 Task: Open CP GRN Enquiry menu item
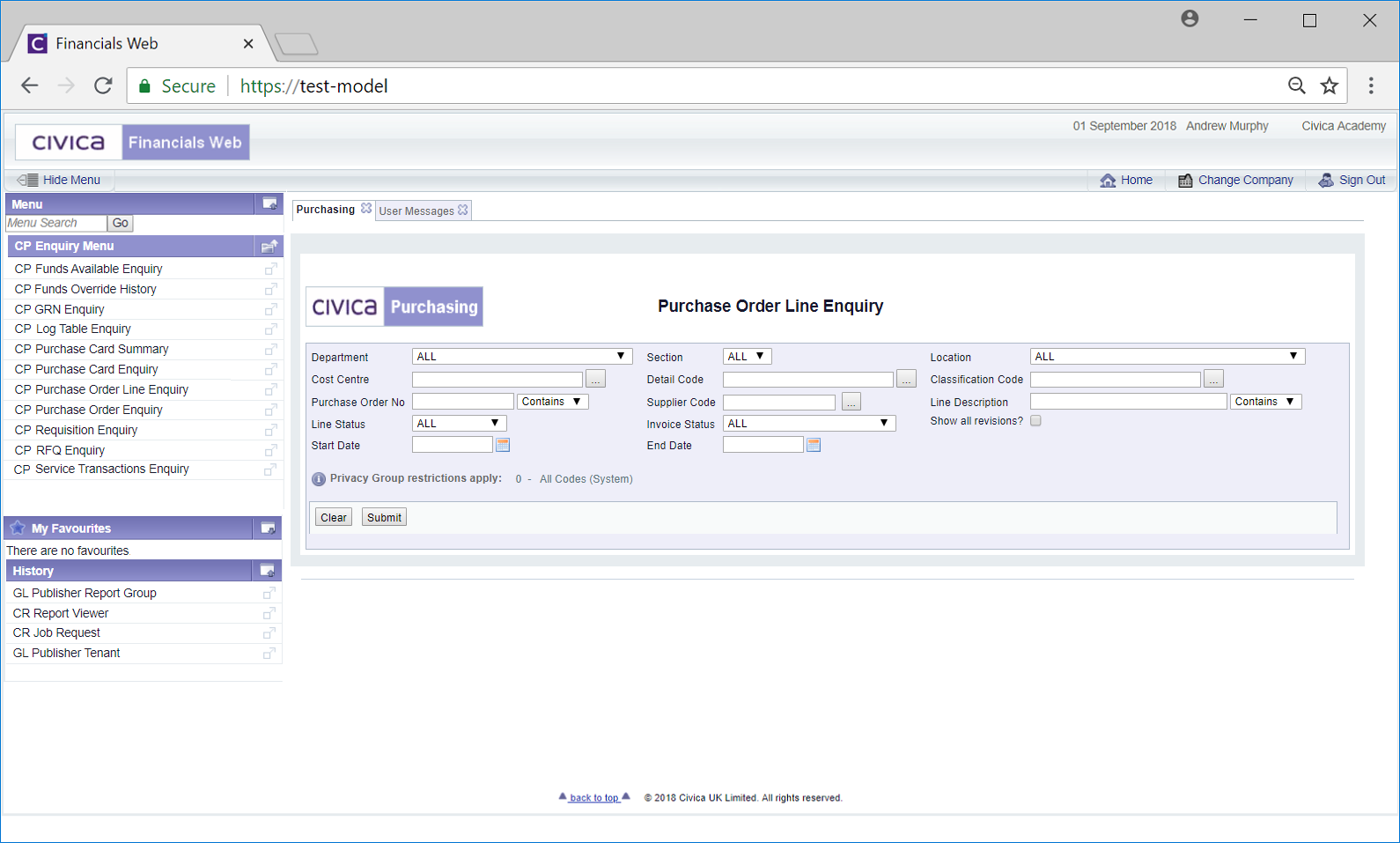pyautogui.click(x=59, y=309)
